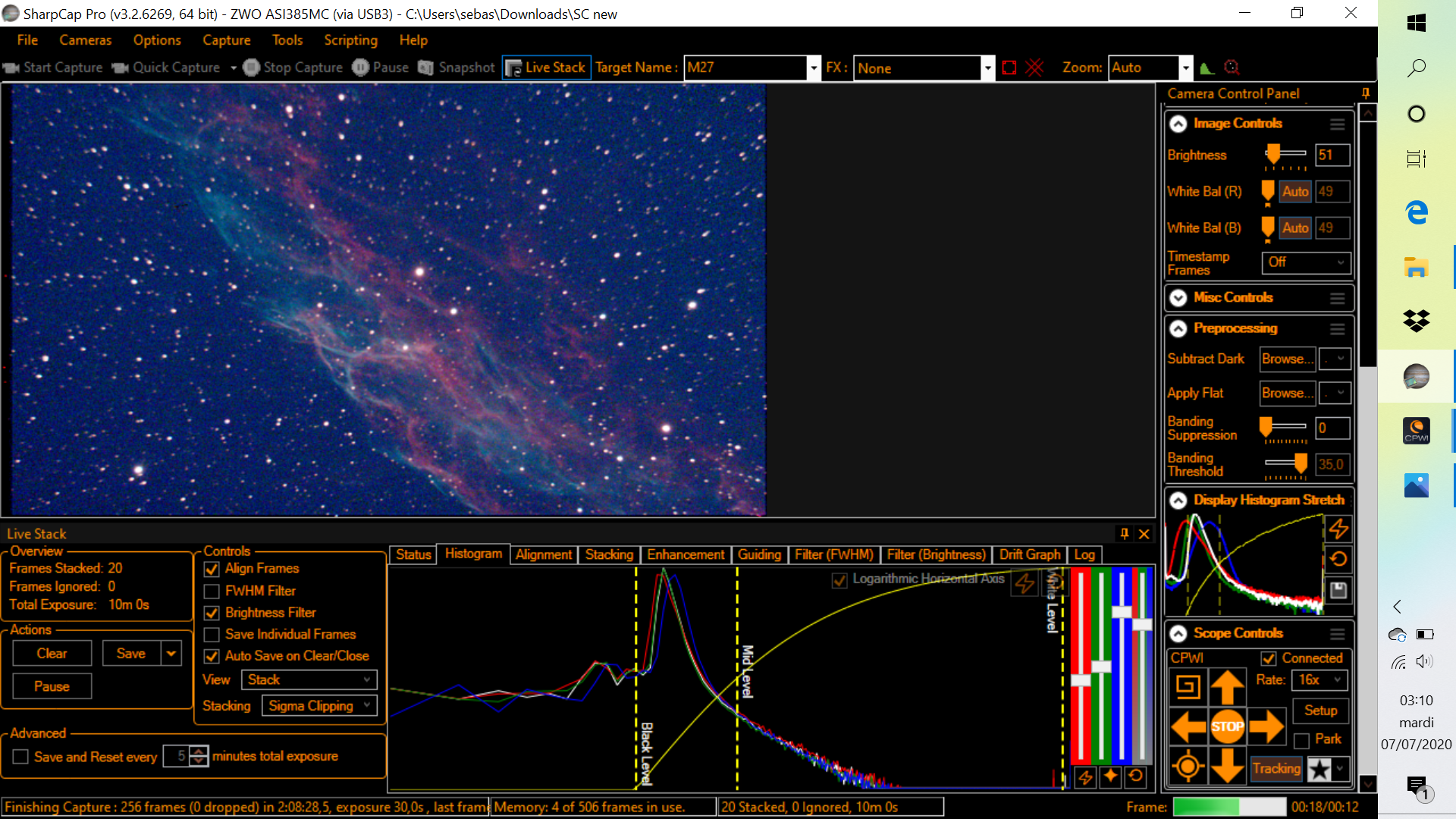
Task: Toggle the green image histogram icon
Action: click(x=1207, y=67)
